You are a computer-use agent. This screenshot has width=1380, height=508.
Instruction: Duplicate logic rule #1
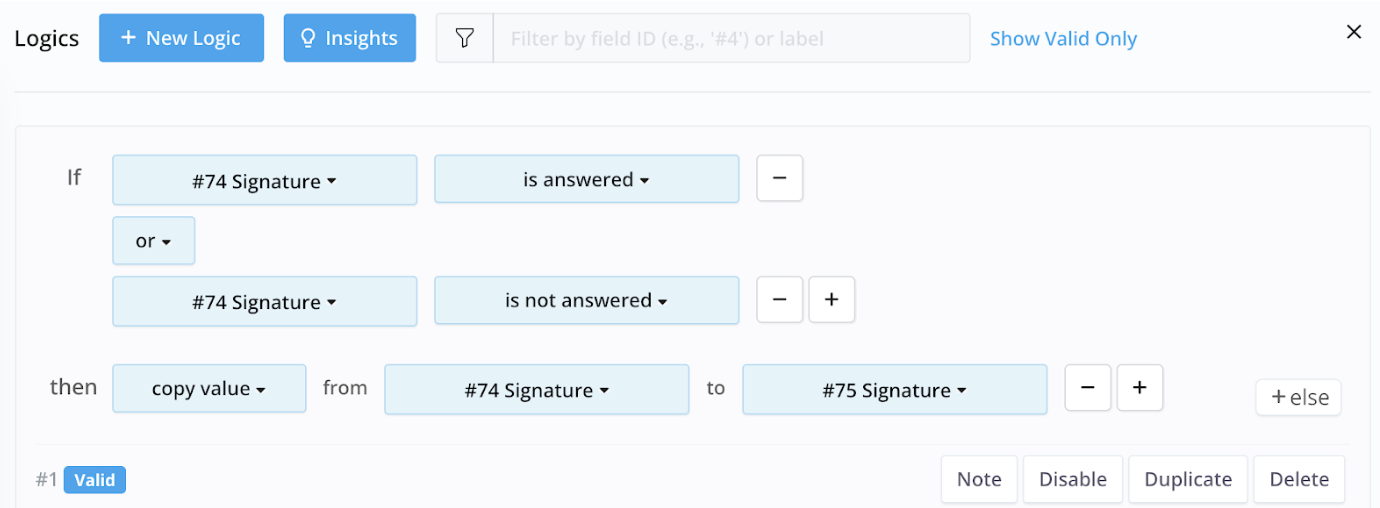click(x=1188, y=479)
